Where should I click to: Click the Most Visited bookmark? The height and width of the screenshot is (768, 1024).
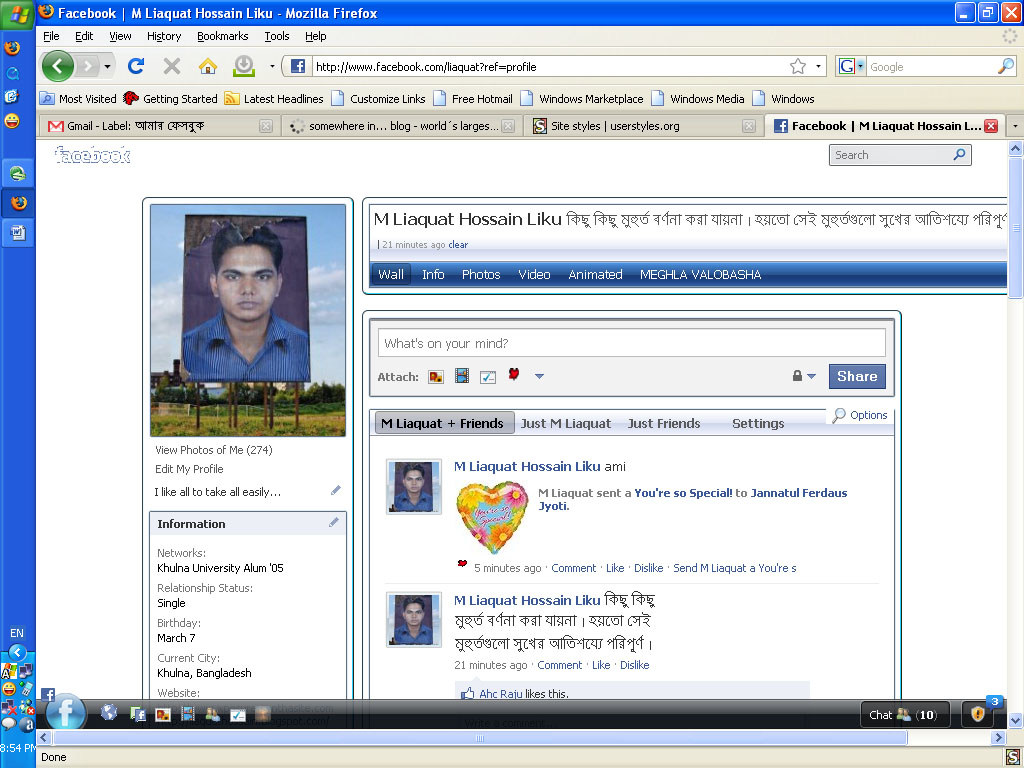pos(78,99)
